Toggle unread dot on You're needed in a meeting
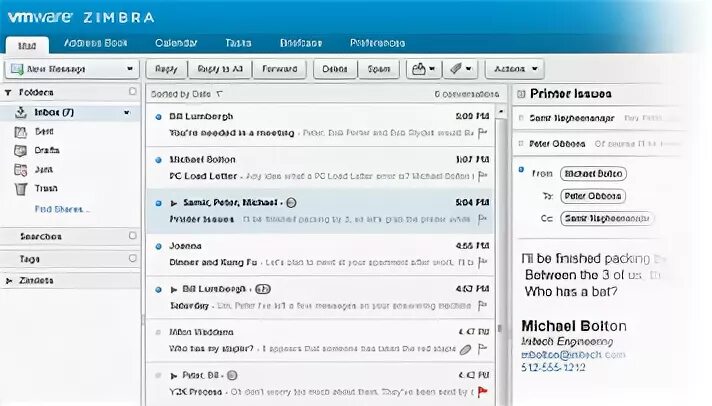712x406 pixels. tap(158, 117)
